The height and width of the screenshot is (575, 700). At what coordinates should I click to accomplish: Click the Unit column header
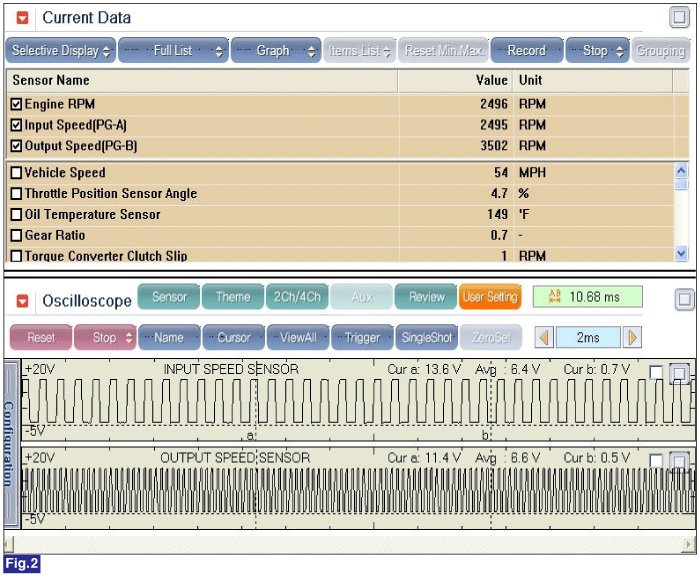coord(593,80)
